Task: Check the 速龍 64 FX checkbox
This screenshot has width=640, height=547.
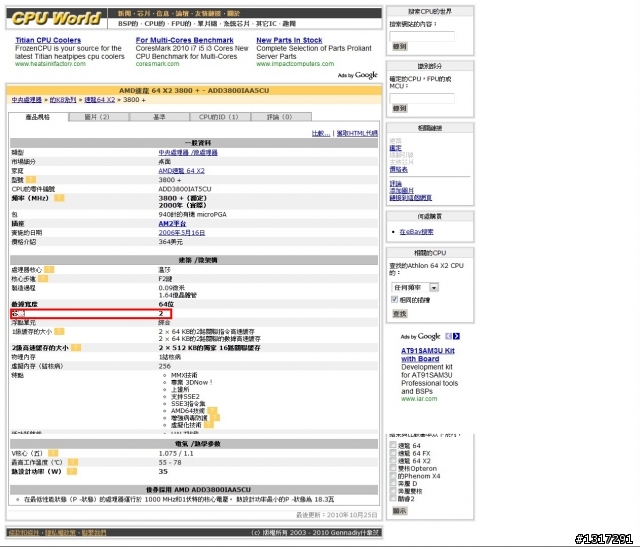Action: (x=393, y=453)
